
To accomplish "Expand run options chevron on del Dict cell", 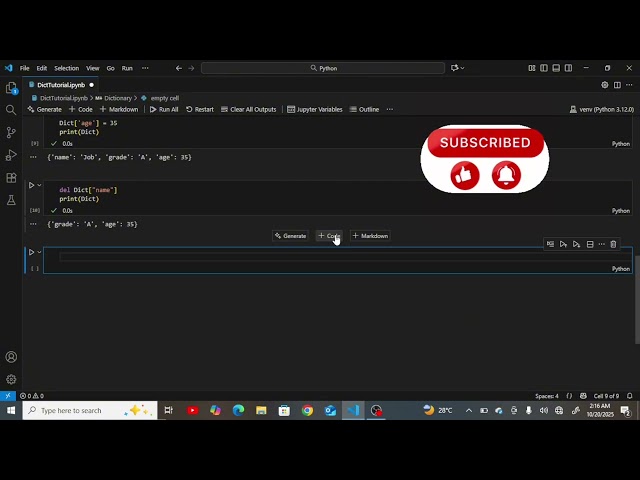I will point(39,185).
